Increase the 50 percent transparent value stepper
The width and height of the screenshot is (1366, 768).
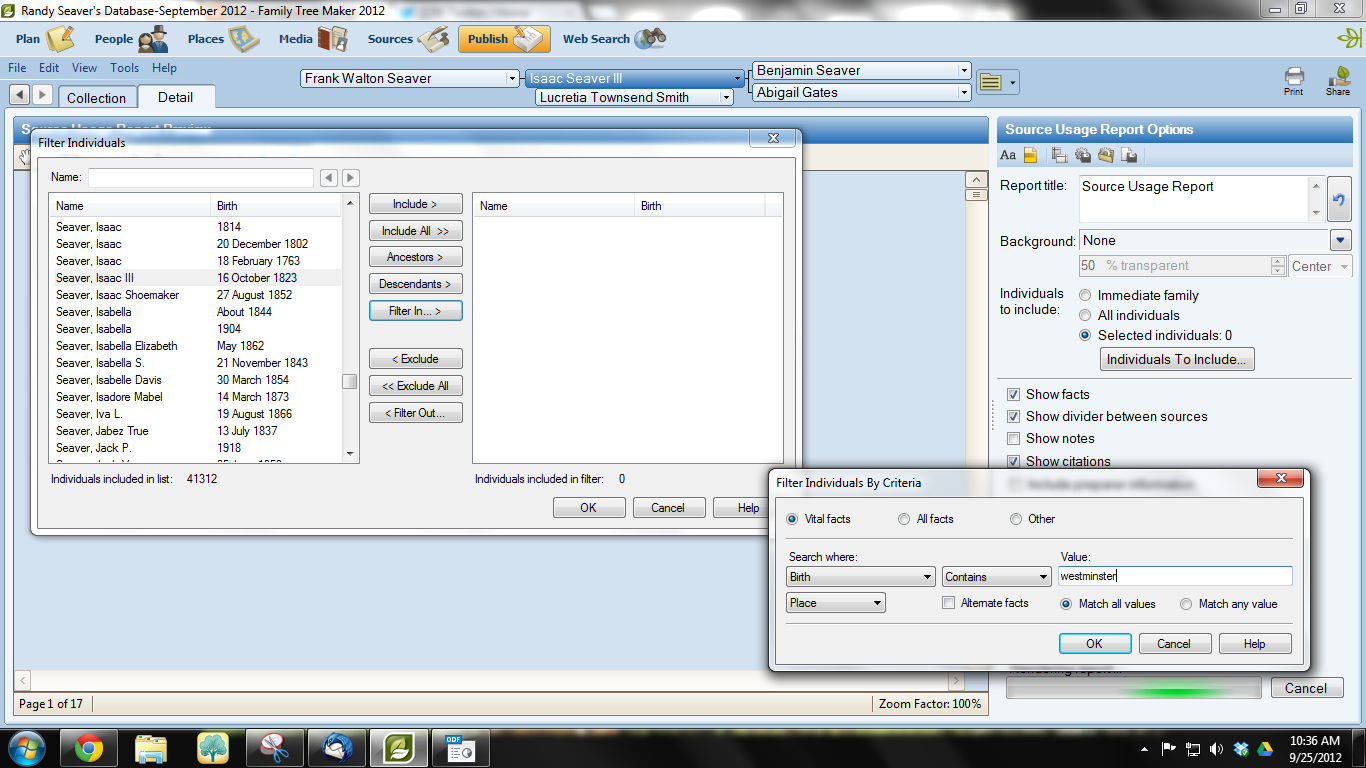pyautogui.click(x=1278, y=261)
